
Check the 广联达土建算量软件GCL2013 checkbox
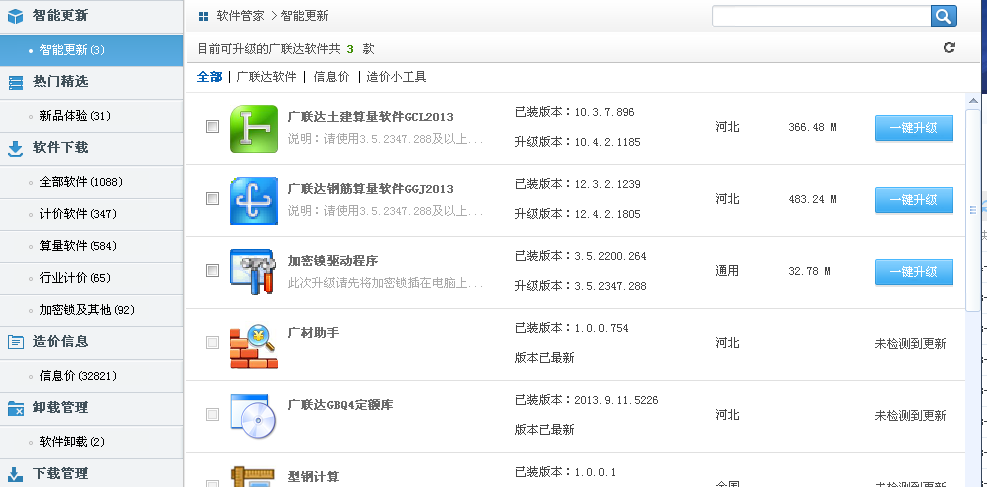[x=213, y=127]
